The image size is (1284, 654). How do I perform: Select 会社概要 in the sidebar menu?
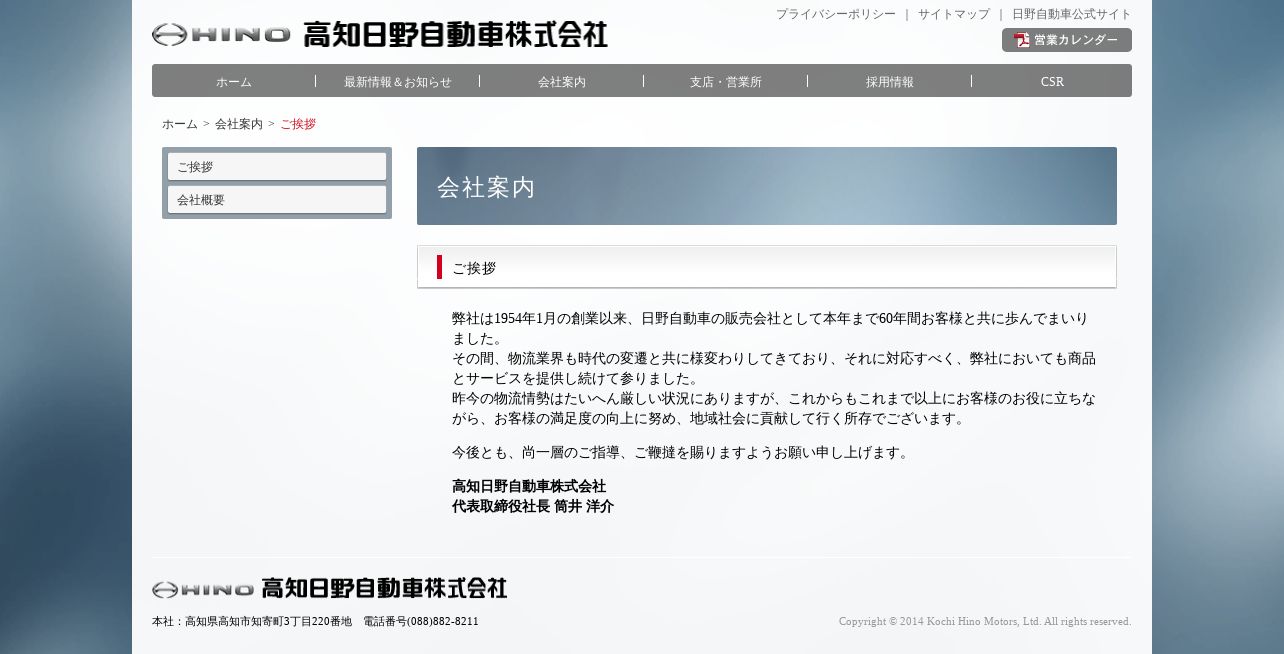point(277,200)
